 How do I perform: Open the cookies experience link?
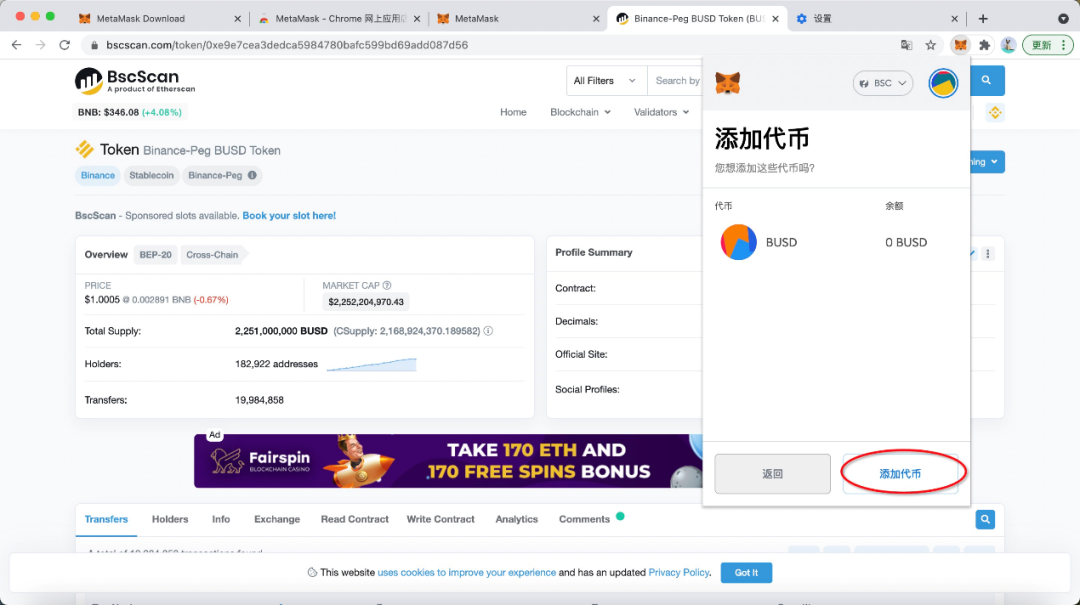tap(466, 573)
